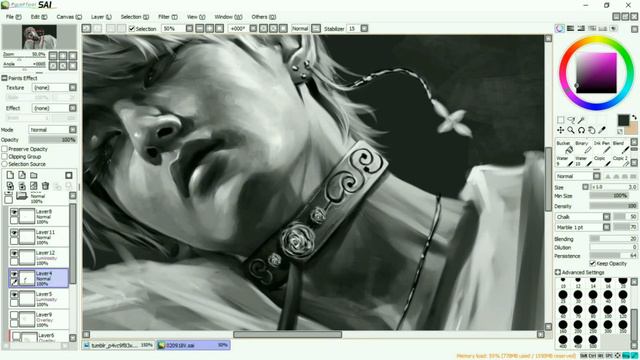Click the canvas horizontal scrollbar
The height and width of the screenshot is (360, 640).
(x=288, y=335)
